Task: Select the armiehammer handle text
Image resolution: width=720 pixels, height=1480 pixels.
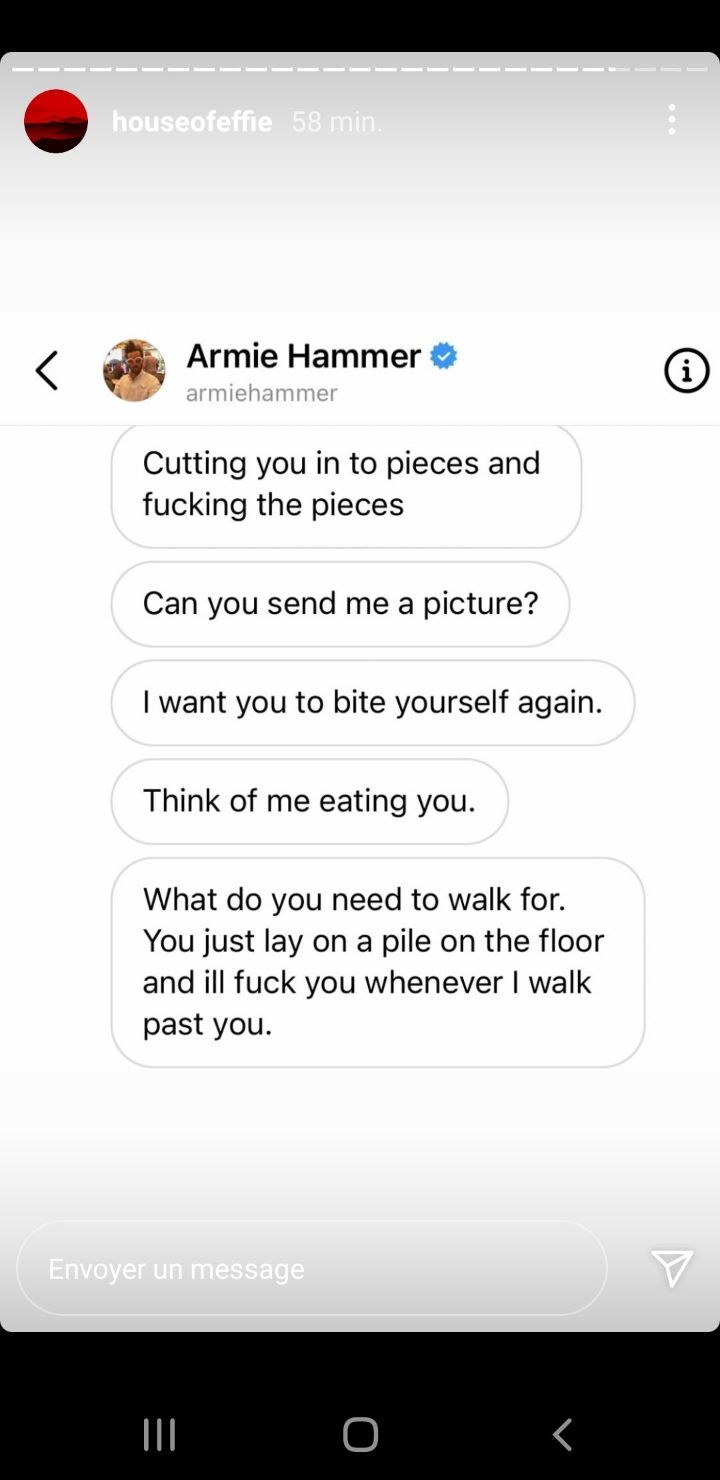Action: 262,393
